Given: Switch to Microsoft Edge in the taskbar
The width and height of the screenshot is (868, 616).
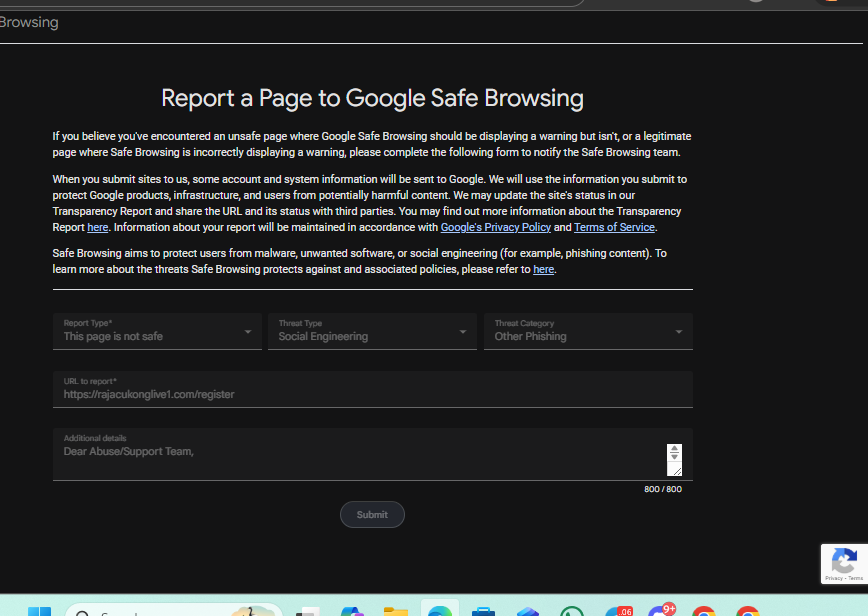Looking at the screenshot, I should click(440, 609).
